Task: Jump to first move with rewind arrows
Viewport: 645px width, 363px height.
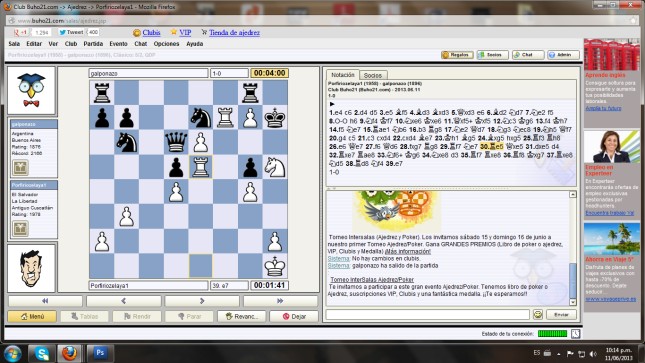Action: coord(45,301)
